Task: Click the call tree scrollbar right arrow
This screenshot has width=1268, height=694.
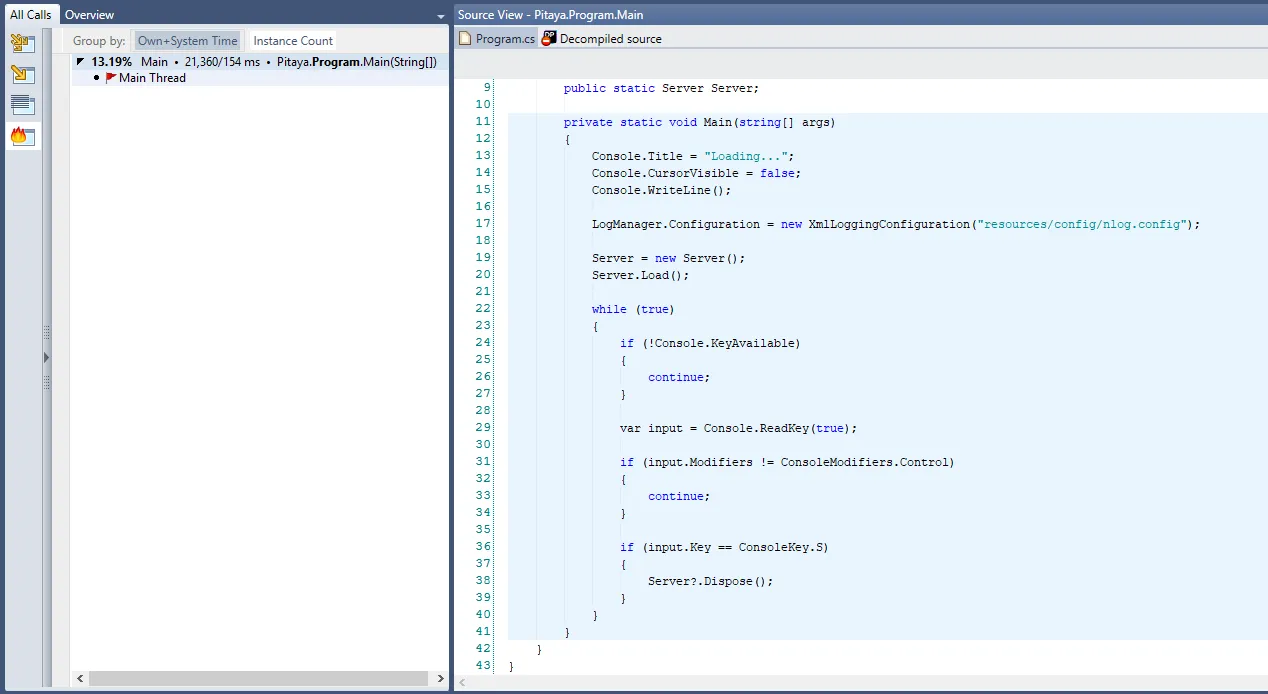Action: pyautogui.click(x=440, y=679)
